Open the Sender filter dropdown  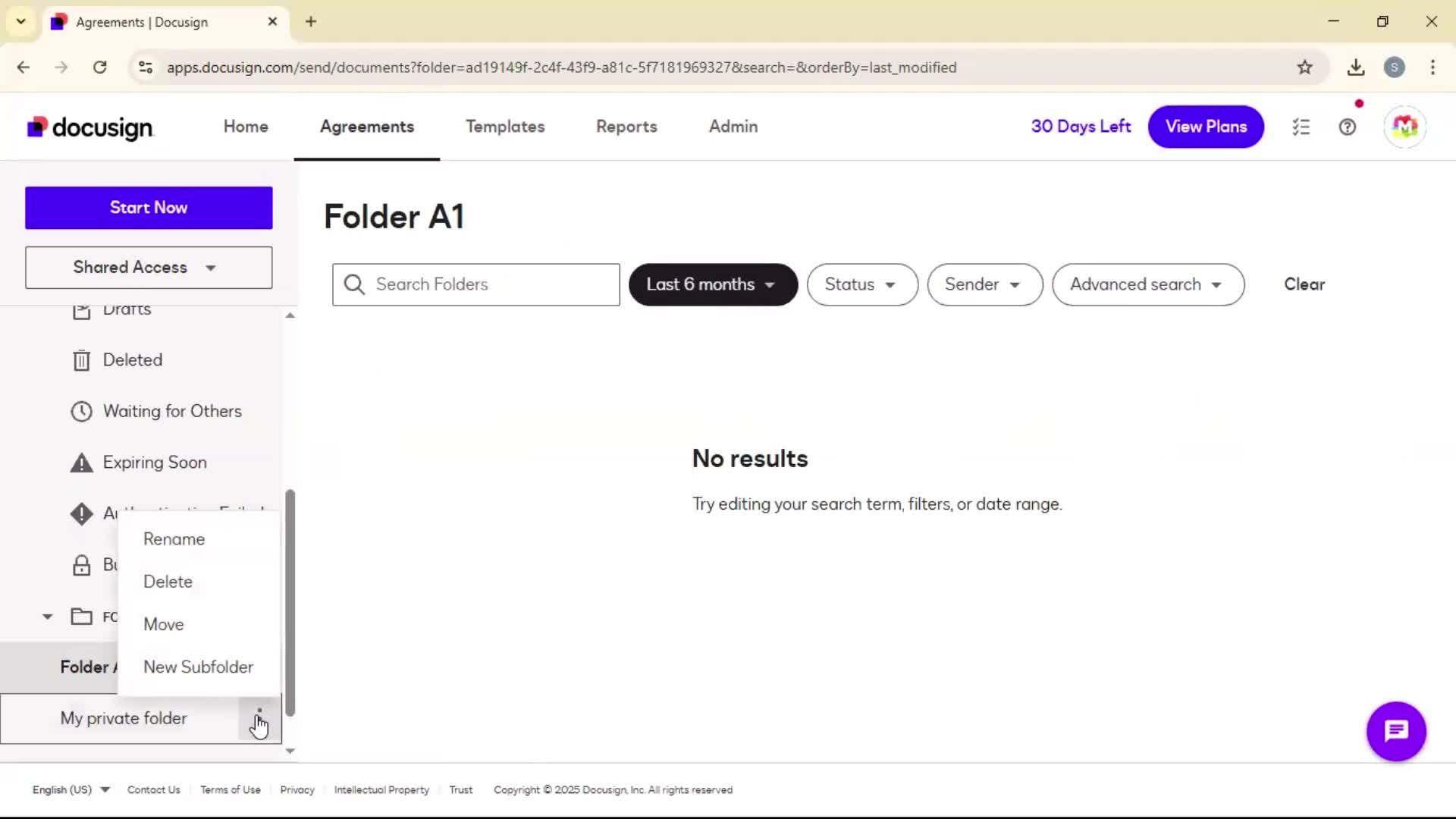(x=984, y=284)
